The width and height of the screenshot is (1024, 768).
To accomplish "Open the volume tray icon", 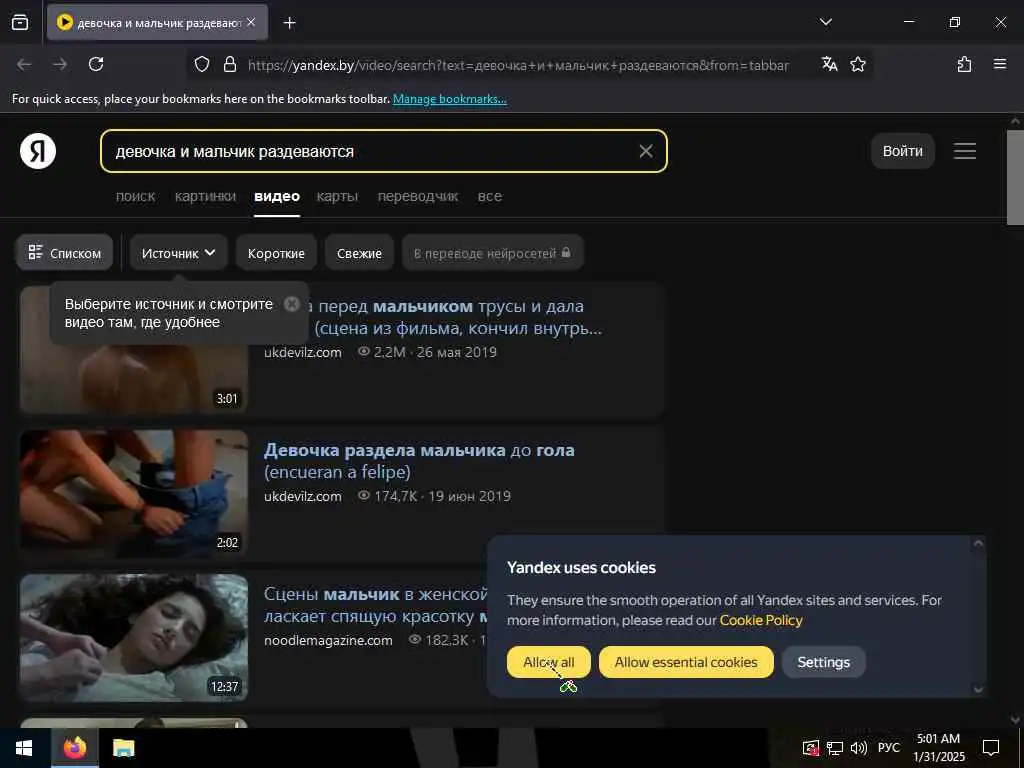I will [859, 748].
